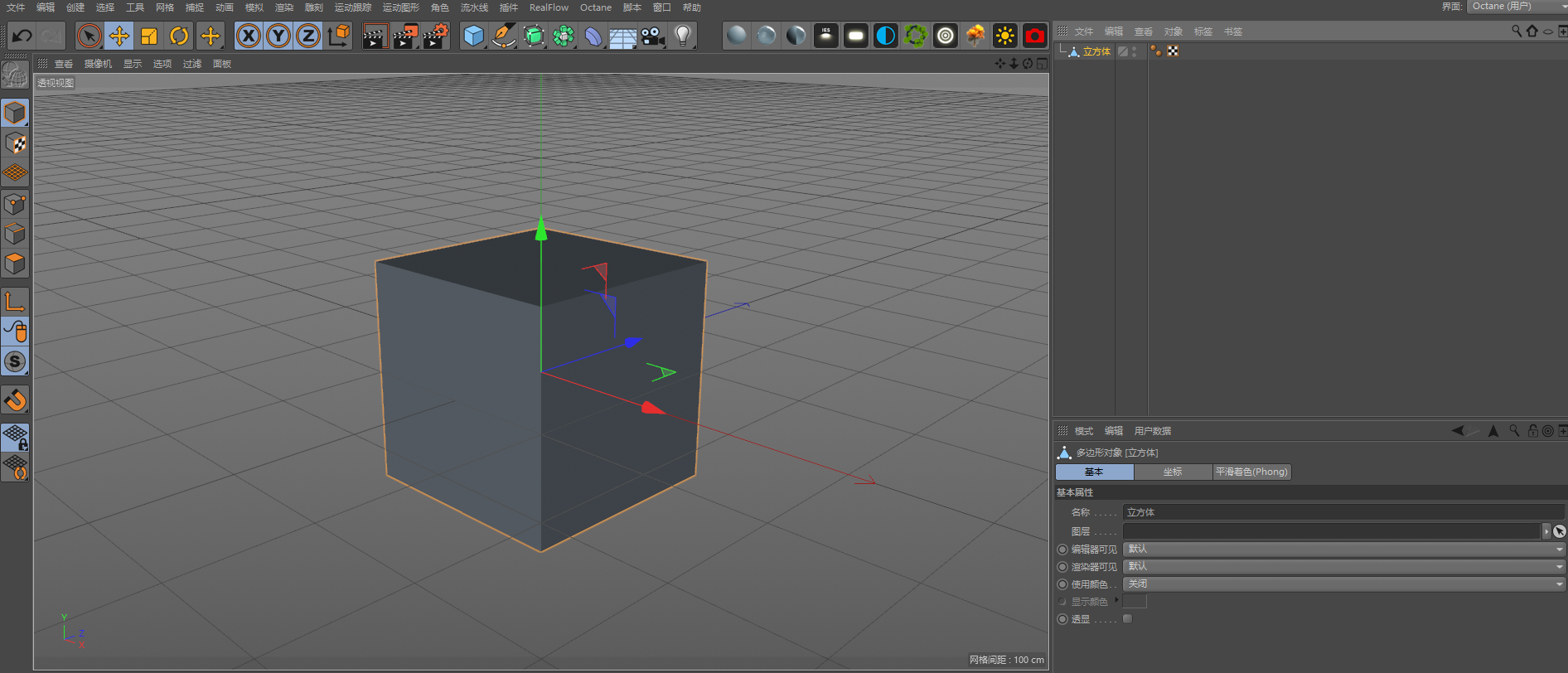Click the 图层 field arrow button

pos(1546,531)
